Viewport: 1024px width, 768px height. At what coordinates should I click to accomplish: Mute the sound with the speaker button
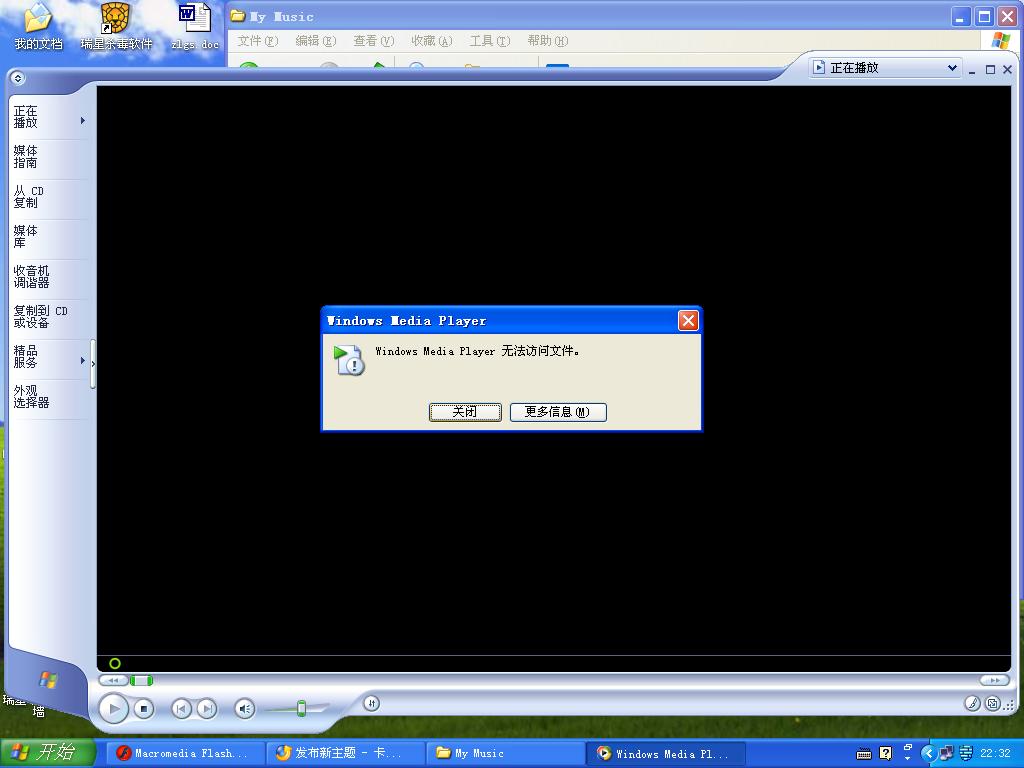click(245, 709)
